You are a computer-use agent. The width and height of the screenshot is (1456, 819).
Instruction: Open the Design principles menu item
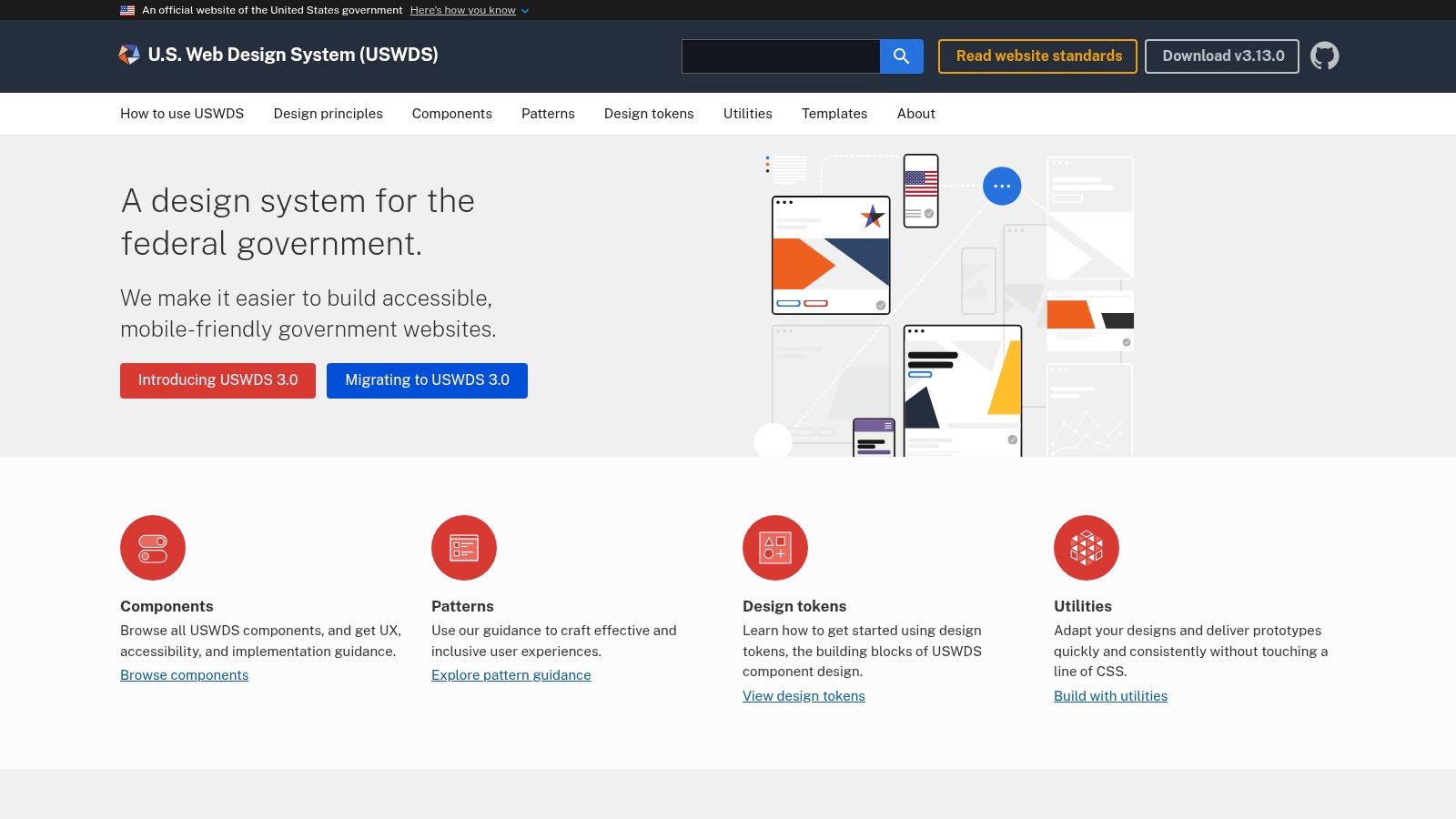328,114
